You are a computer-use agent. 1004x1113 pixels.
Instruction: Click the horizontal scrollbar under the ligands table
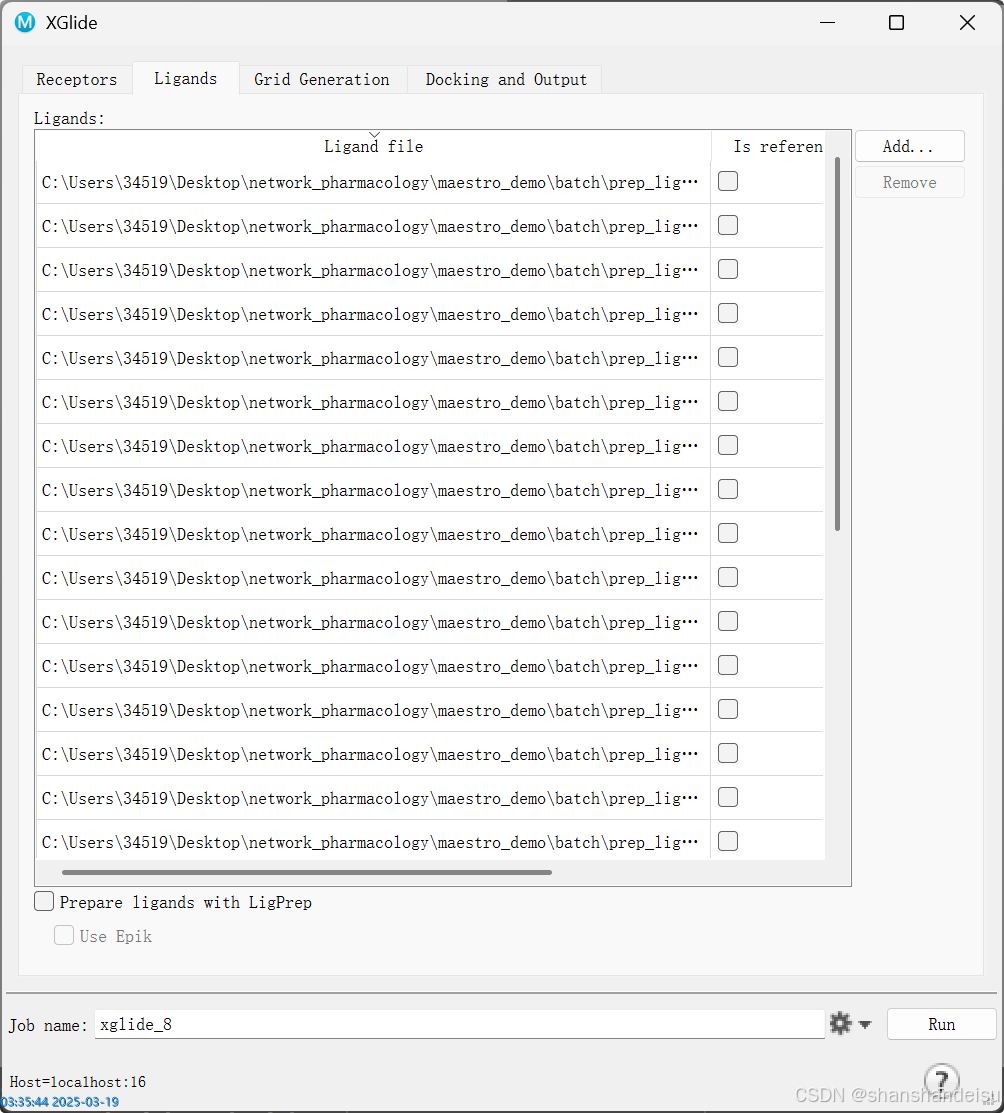click(307, 872)
